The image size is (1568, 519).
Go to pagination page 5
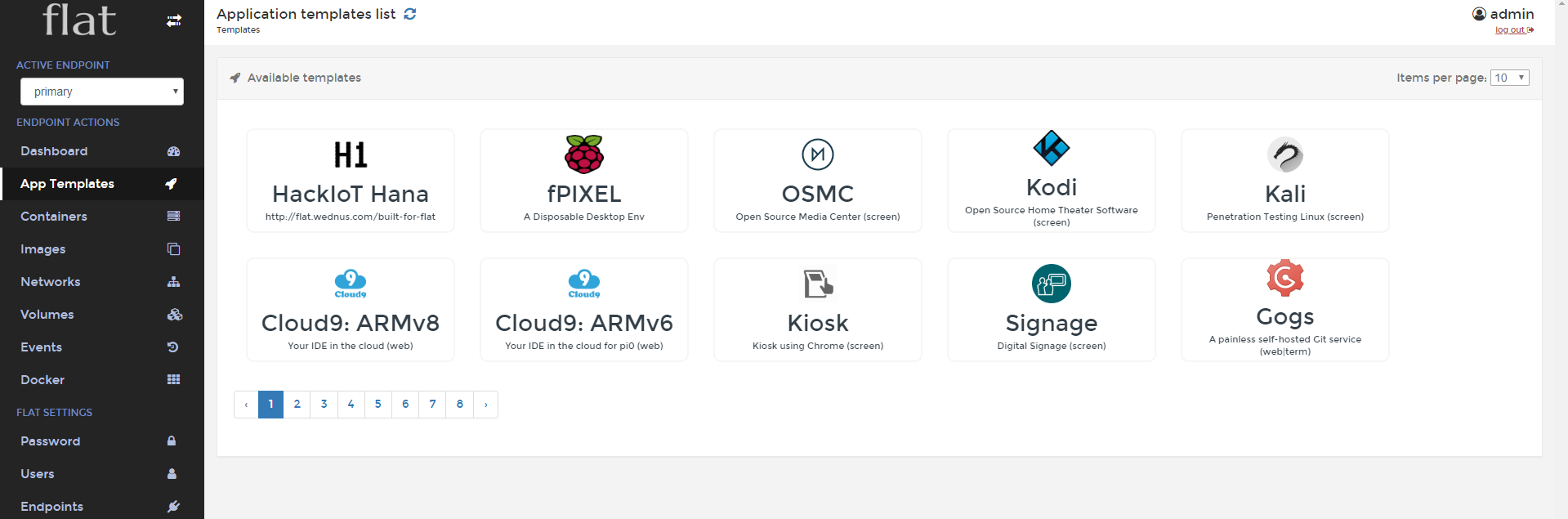(378, 405)
